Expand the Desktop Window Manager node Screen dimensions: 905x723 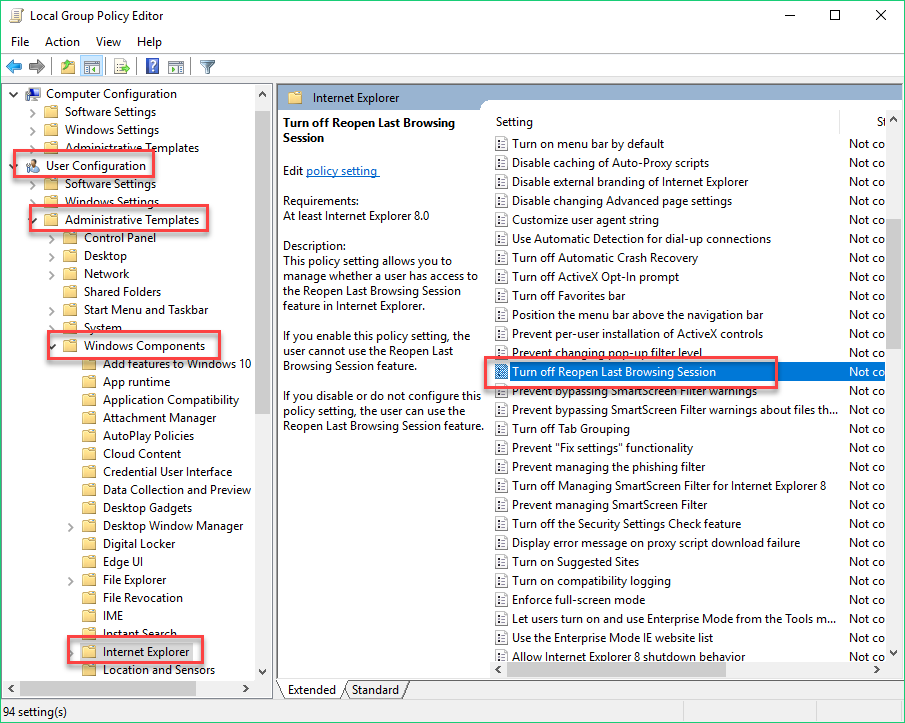[70, 526]
